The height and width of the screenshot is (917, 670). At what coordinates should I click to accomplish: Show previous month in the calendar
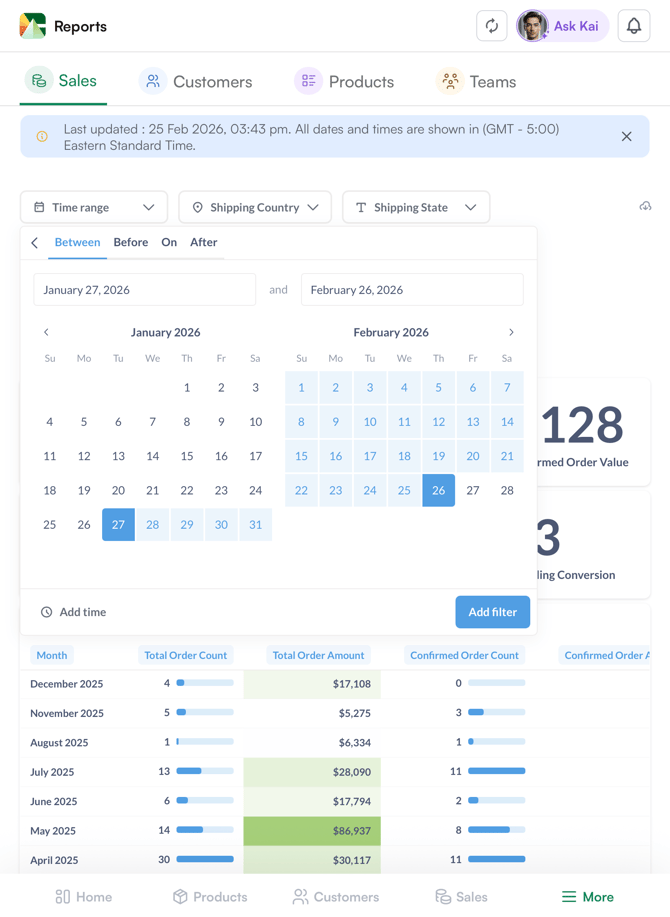(46, 332)
